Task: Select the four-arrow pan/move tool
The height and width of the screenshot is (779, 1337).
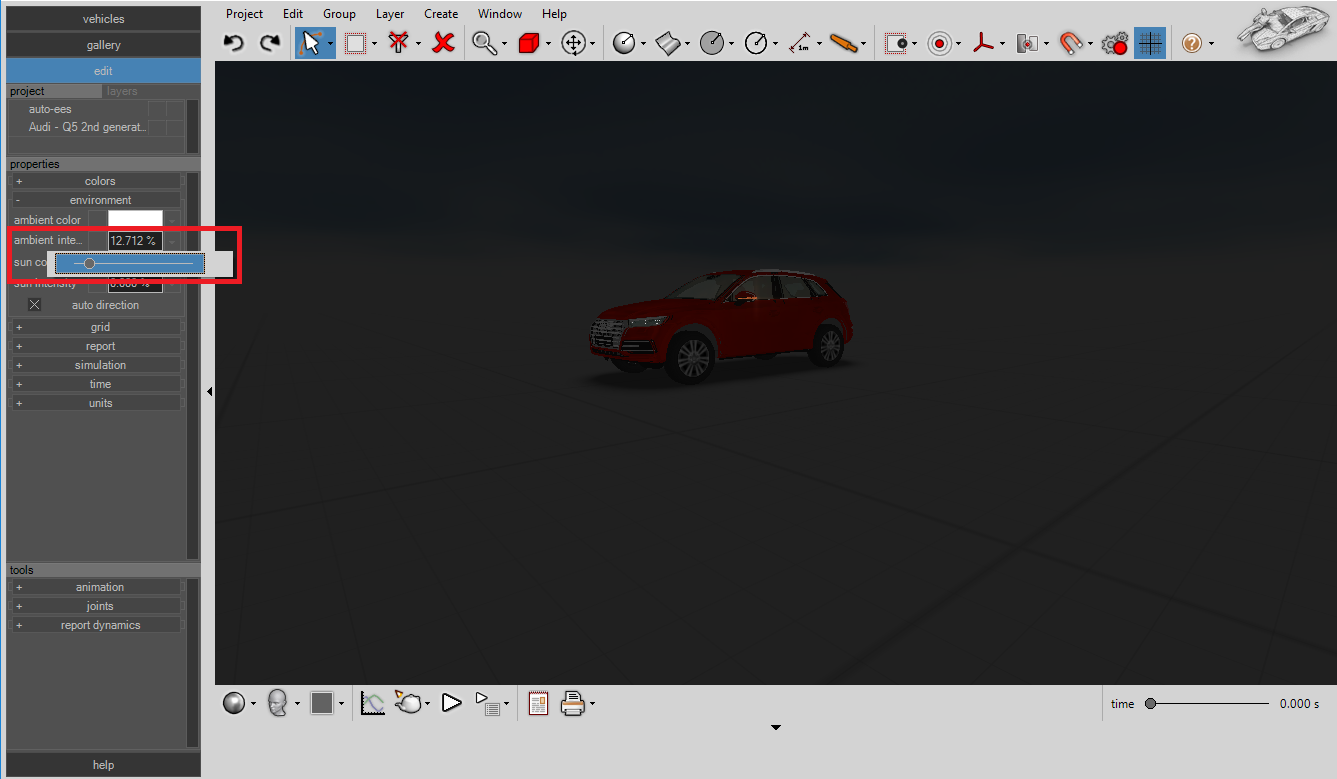Action: [x=573, y=43]
